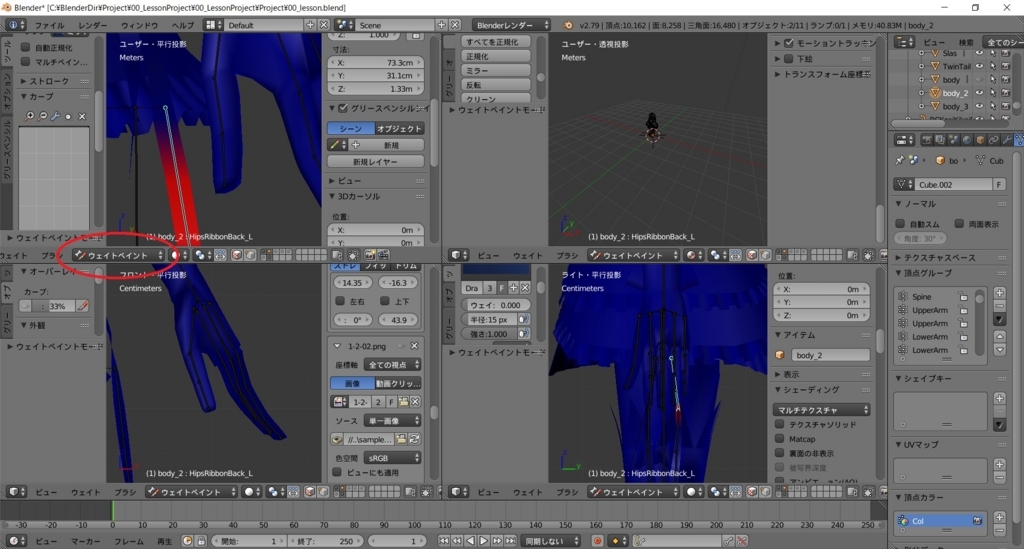Toggle visibility eye of body_3 object

coord(979,106)
